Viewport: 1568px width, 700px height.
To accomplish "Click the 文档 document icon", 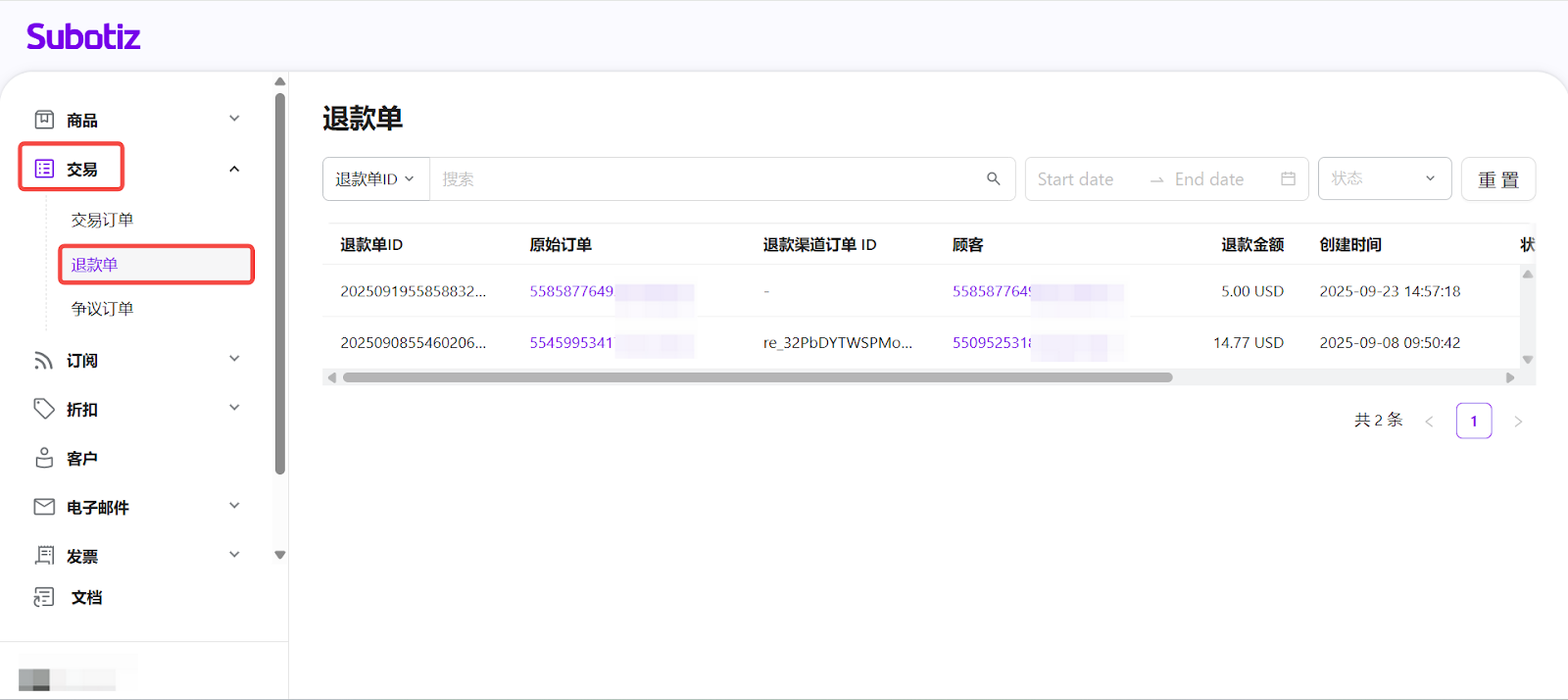I will click(x=44, y=597).
